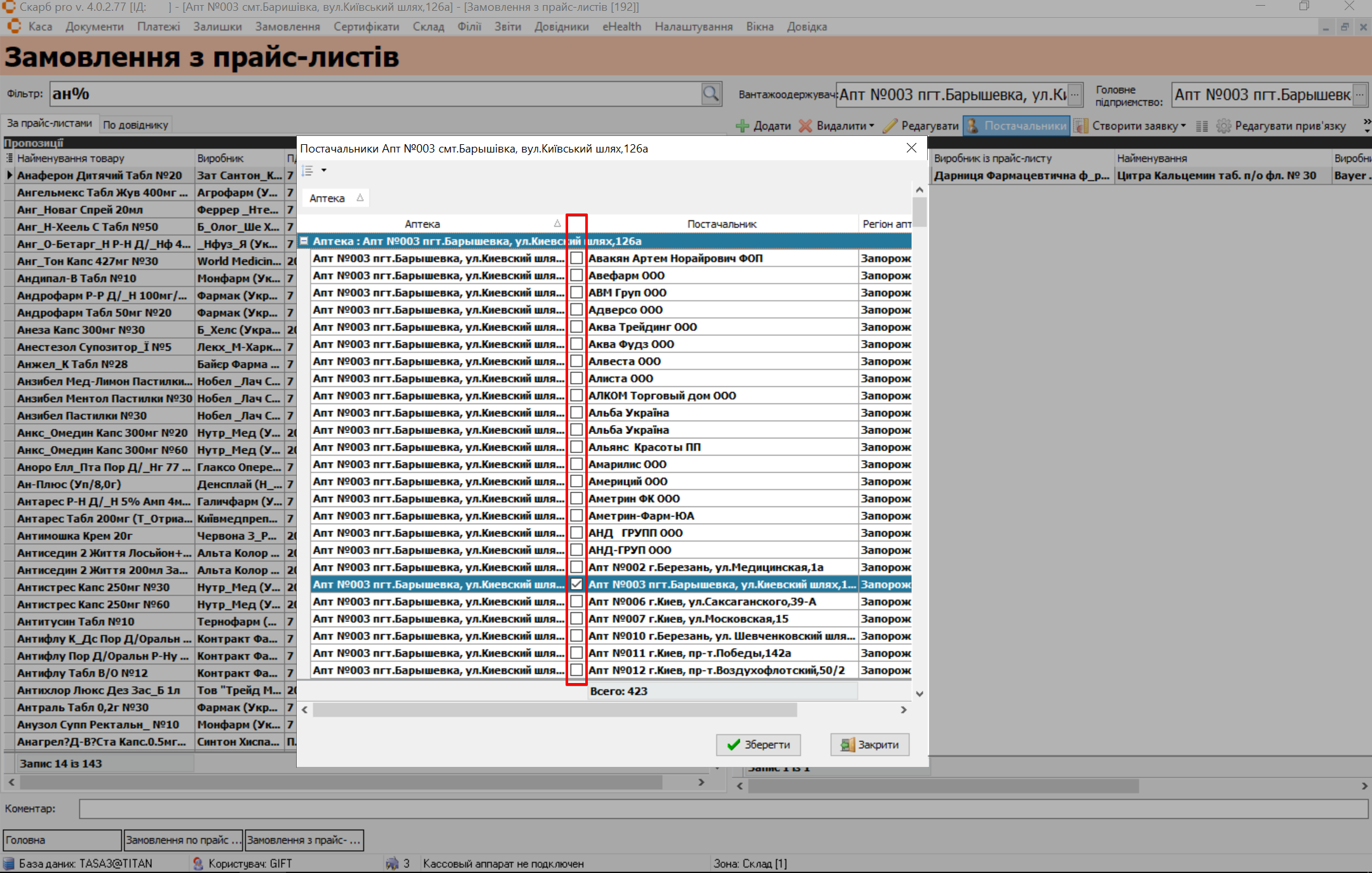Click the Постачальники toolbar icon
Screen dimensions: 1372x873
972,126
